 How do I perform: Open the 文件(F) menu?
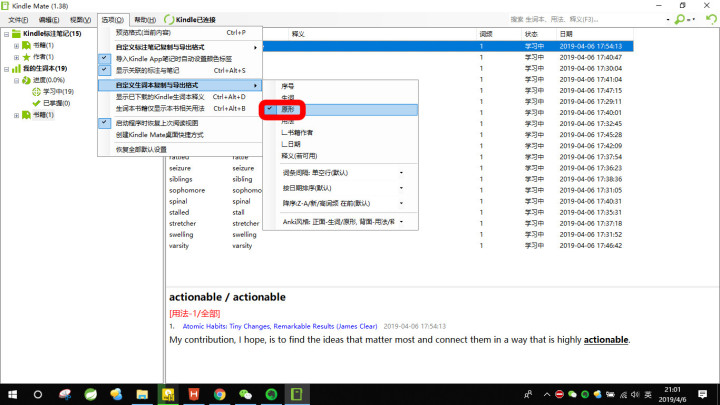pos(18,20)
